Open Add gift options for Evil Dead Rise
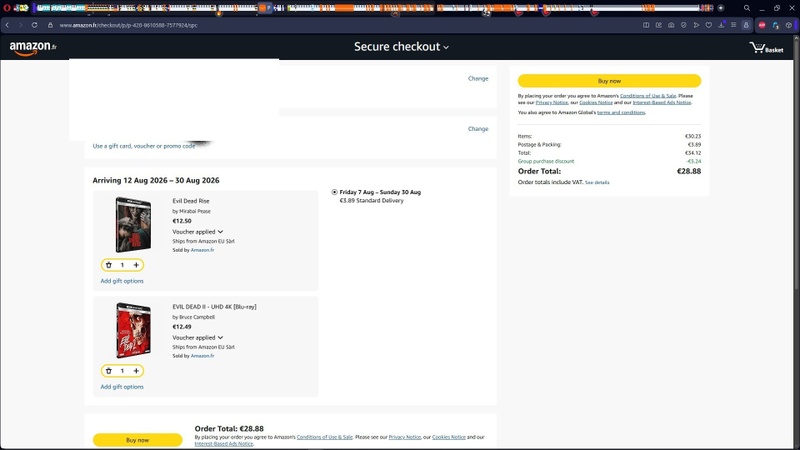Viewport: 800px width, 450px height. pos(122,281)
